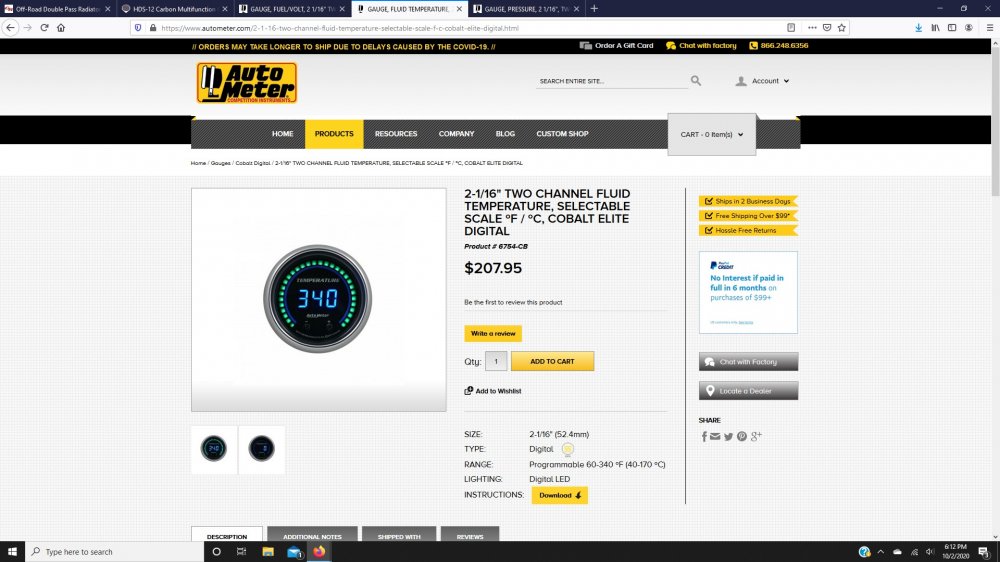Click the Twitter share icon
Screen dimensions: 1000x562
tap(728, 436)
